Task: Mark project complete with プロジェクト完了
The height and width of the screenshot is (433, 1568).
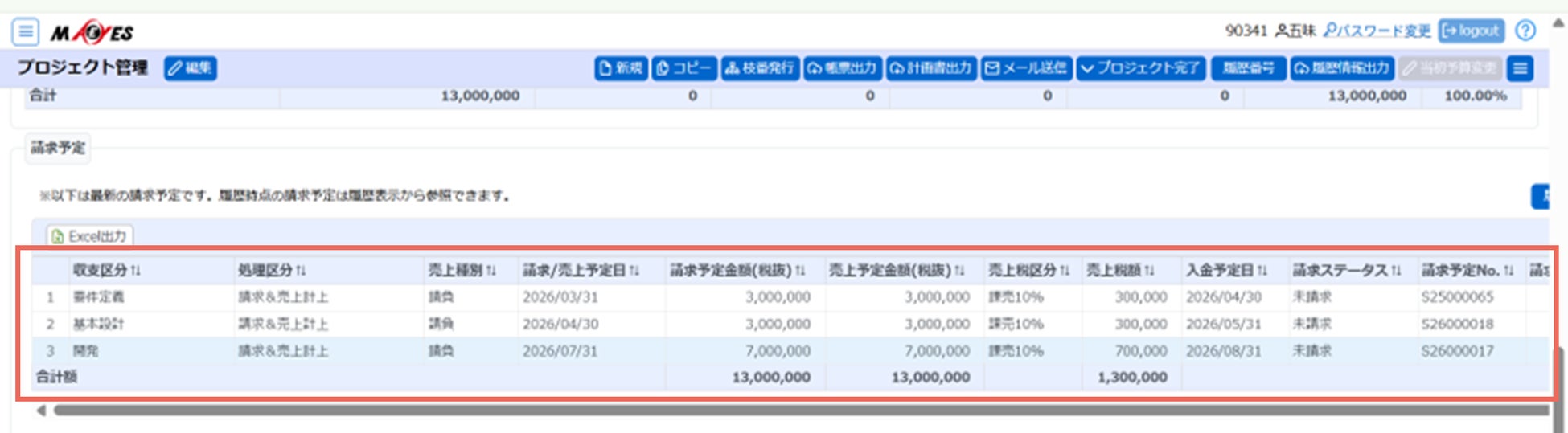Action: [x=1140, y=68]
